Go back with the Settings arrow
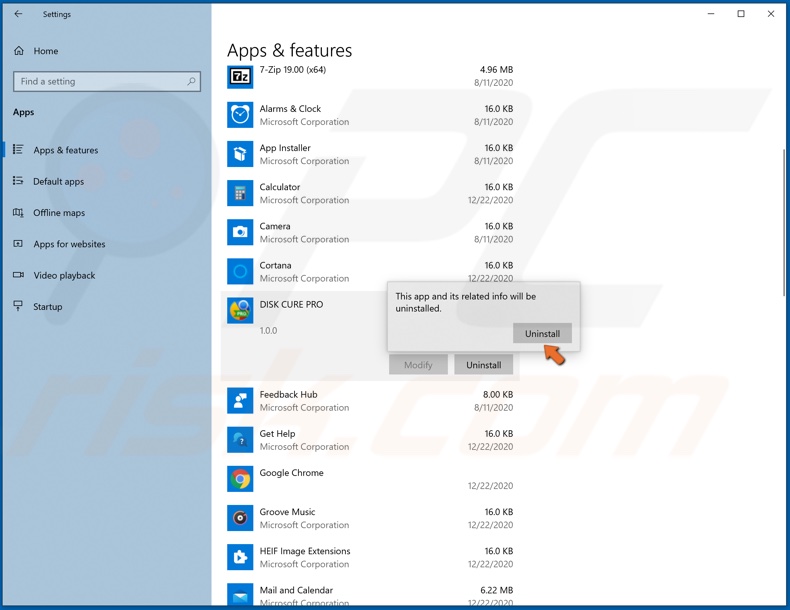790x610 pixels. pyautogui.click(x=18, y=14)
